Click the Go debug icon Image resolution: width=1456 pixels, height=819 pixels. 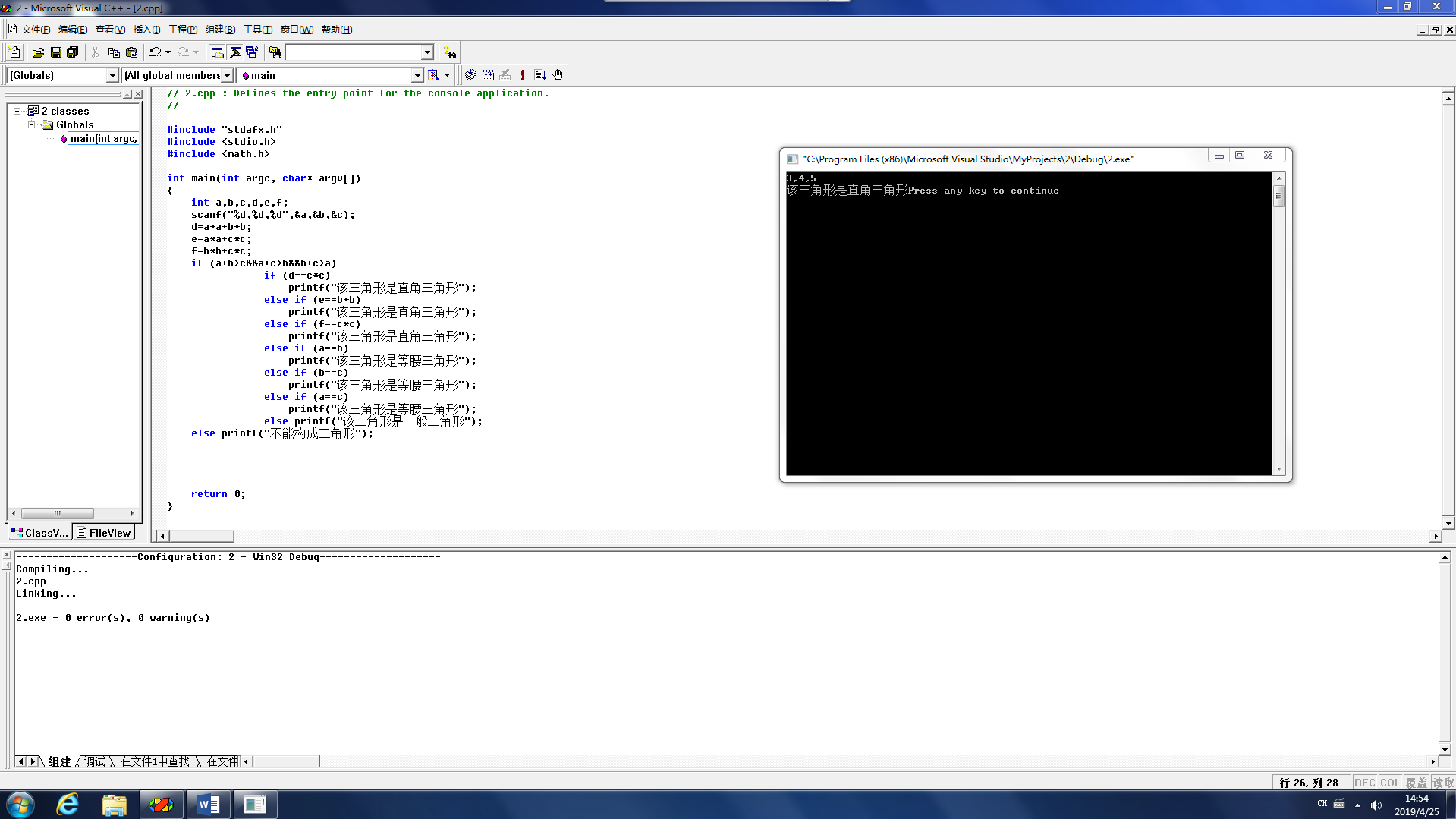540,75
